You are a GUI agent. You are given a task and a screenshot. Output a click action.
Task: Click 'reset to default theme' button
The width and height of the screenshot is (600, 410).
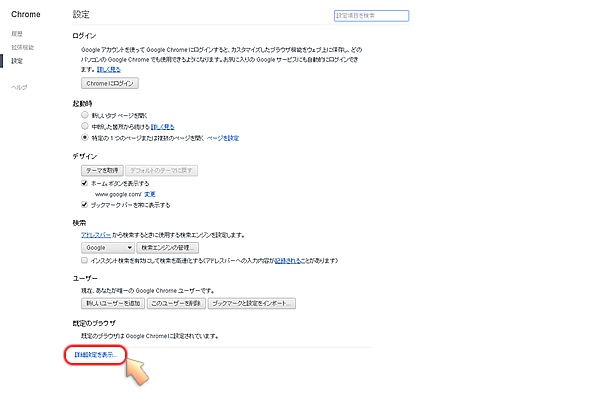coord(161,170)
